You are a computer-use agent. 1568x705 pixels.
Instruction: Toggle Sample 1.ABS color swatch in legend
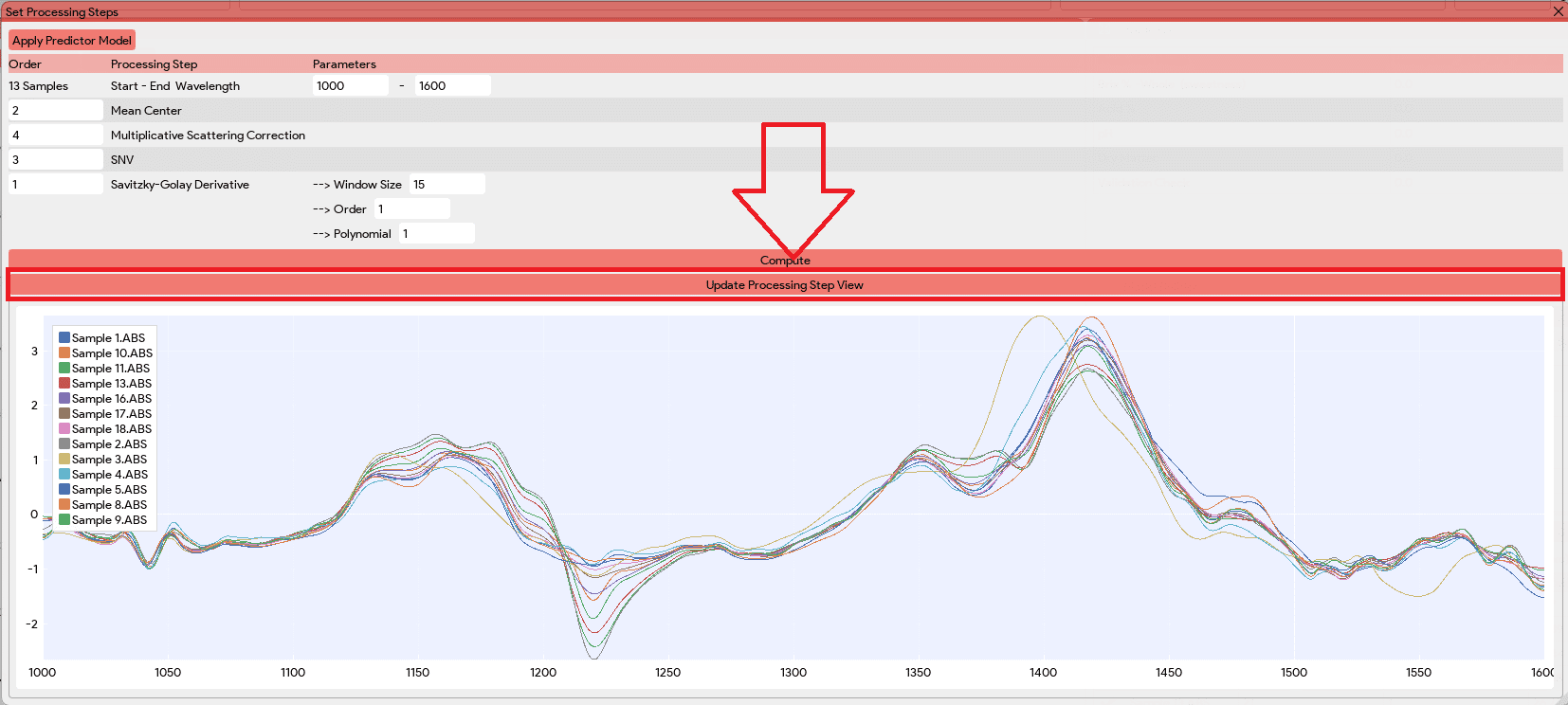pyautogui.click(x=64, y=337)
